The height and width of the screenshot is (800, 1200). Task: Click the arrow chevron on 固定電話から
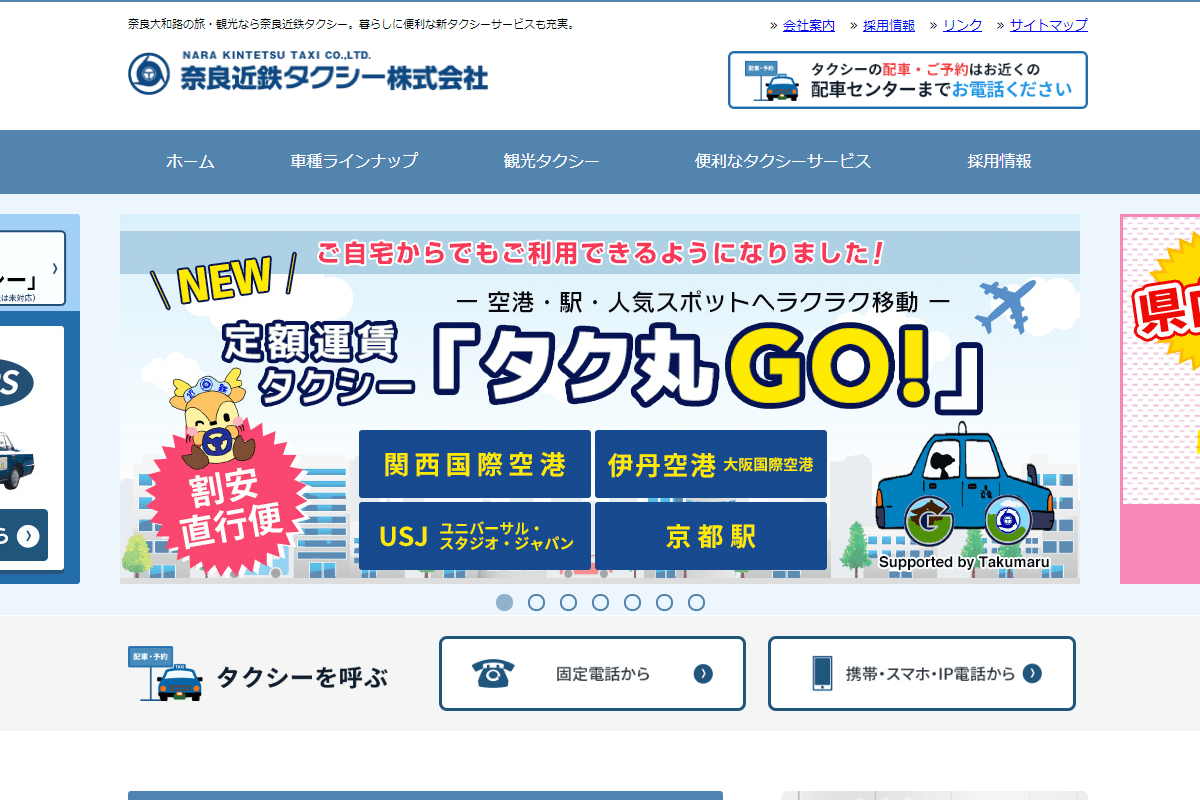coord(703,674)
